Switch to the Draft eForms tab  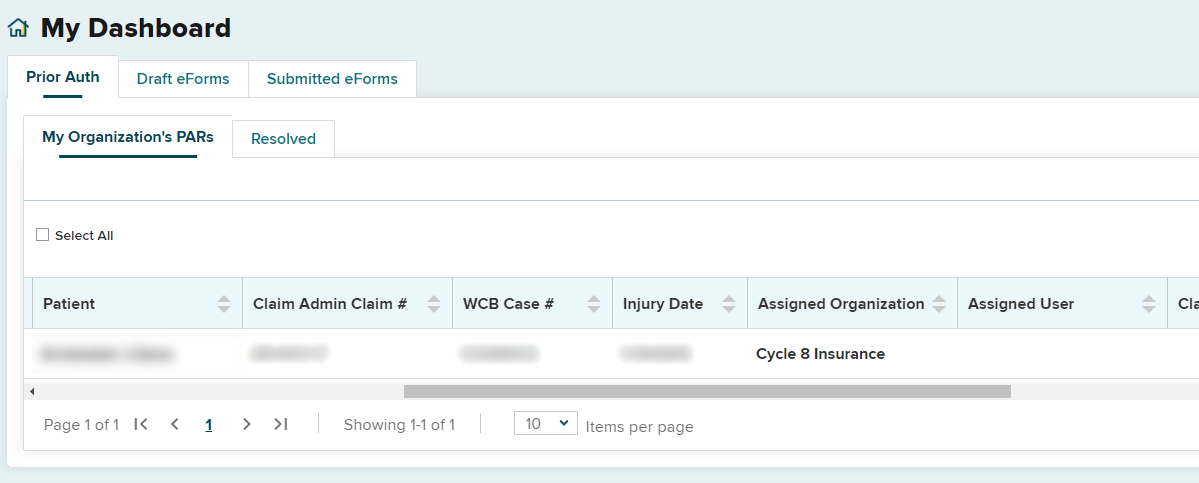183,79
